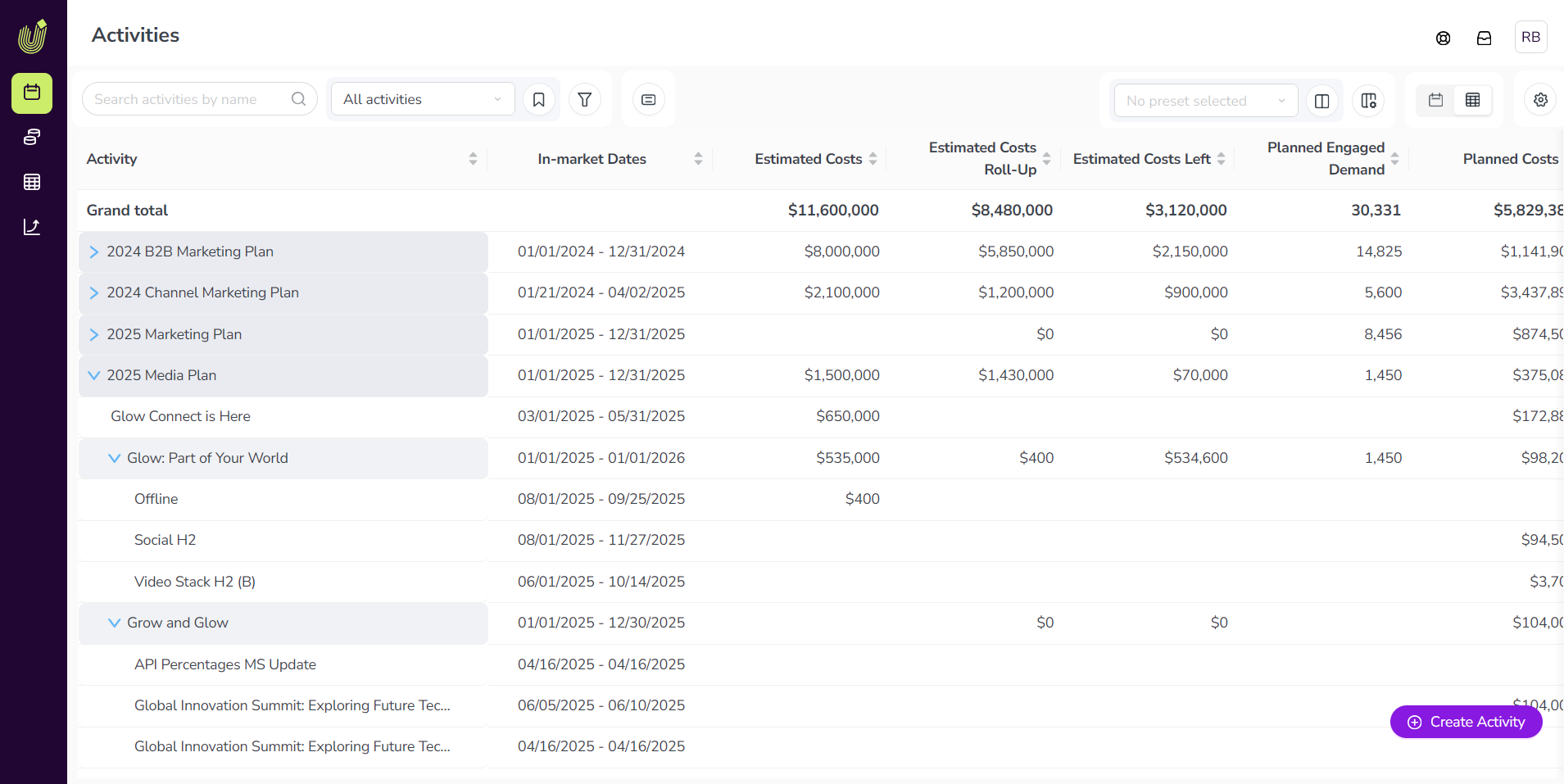Open the budgets coins sidebar icon
This screenshot has height=784, width=1564.
[x=32, y=137]
